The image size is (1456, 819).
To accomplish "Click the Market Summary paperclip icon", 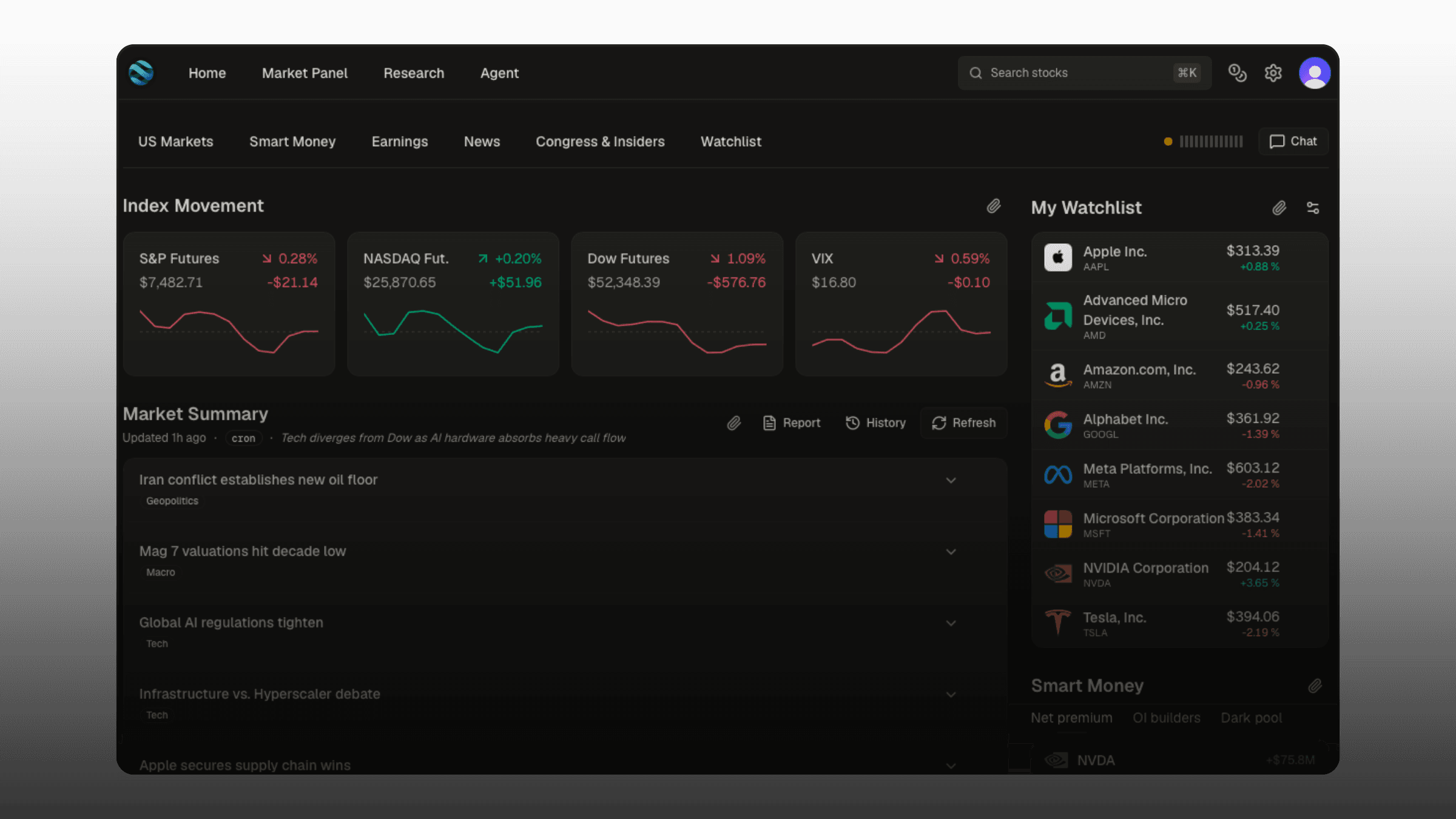I will (x=733, y=423).
